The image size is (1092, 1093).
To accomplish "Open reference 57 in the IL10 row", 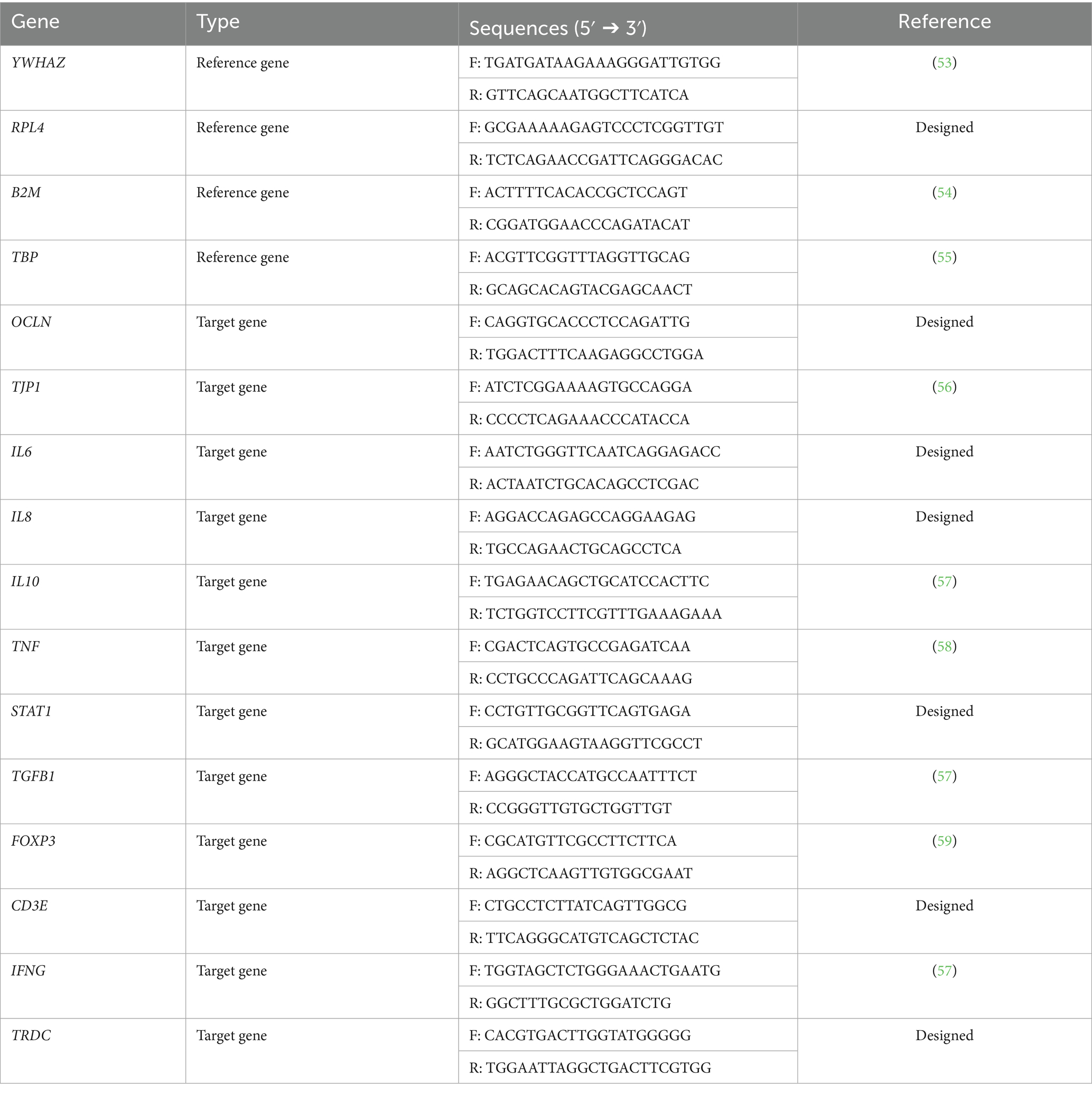I will [944, 581].
